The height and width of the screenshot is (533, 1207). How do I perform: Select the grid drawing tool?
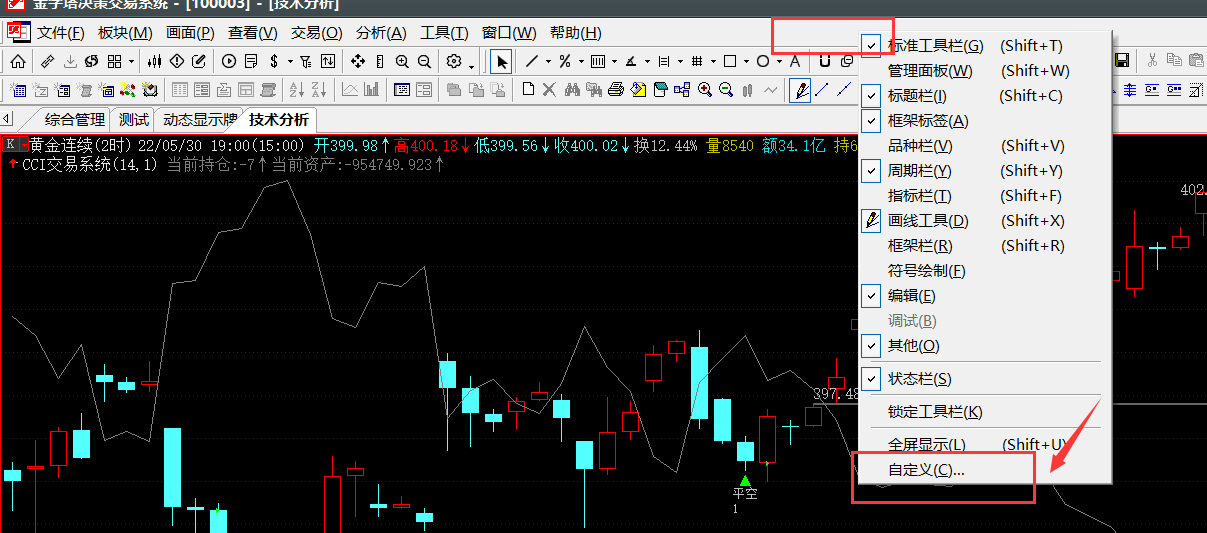(x=696, y=61)
